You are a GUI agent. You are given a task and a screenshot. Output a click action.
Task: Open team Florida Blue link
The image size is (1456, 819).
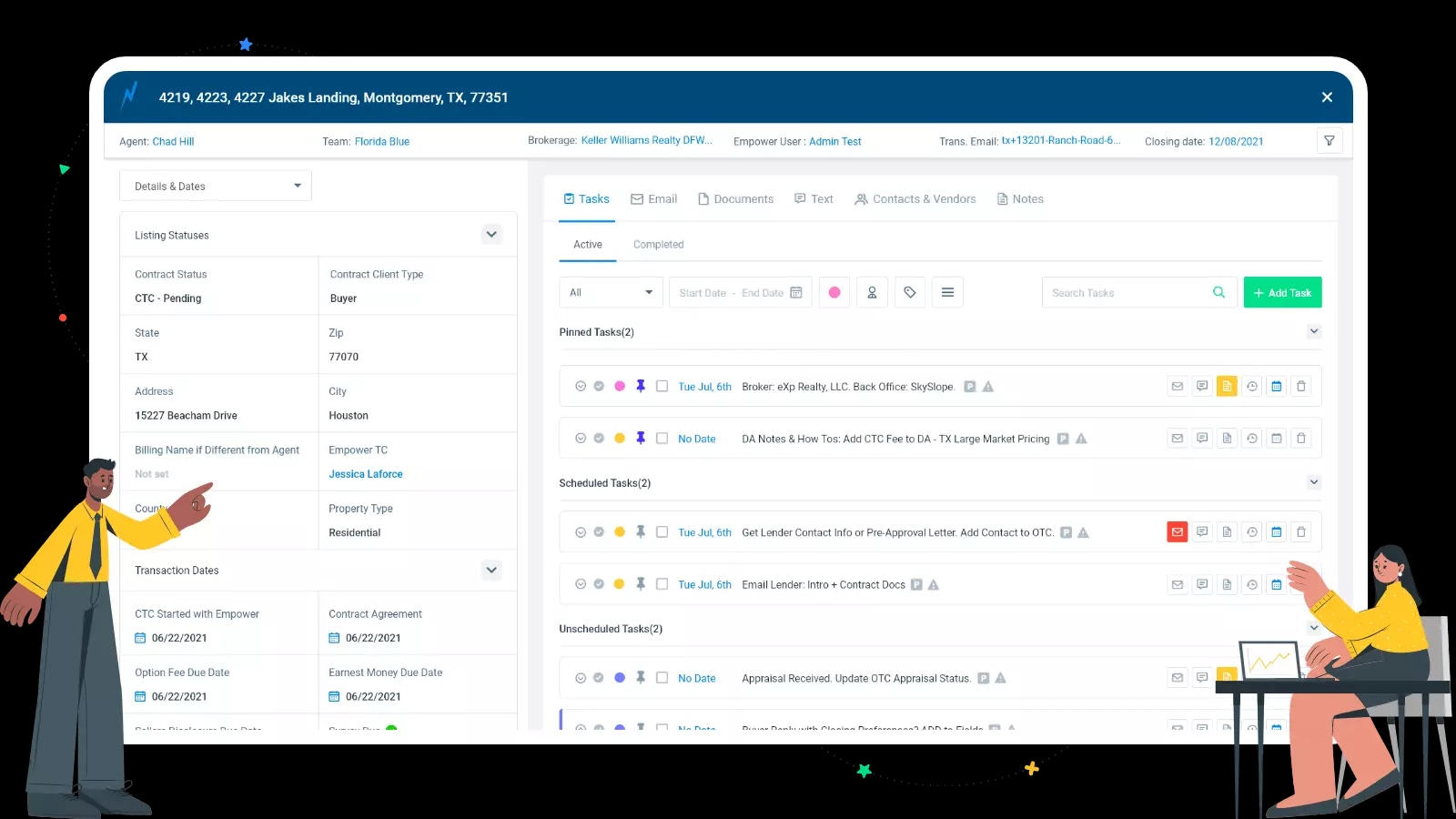pyautogui.click(x=382, y=141)
